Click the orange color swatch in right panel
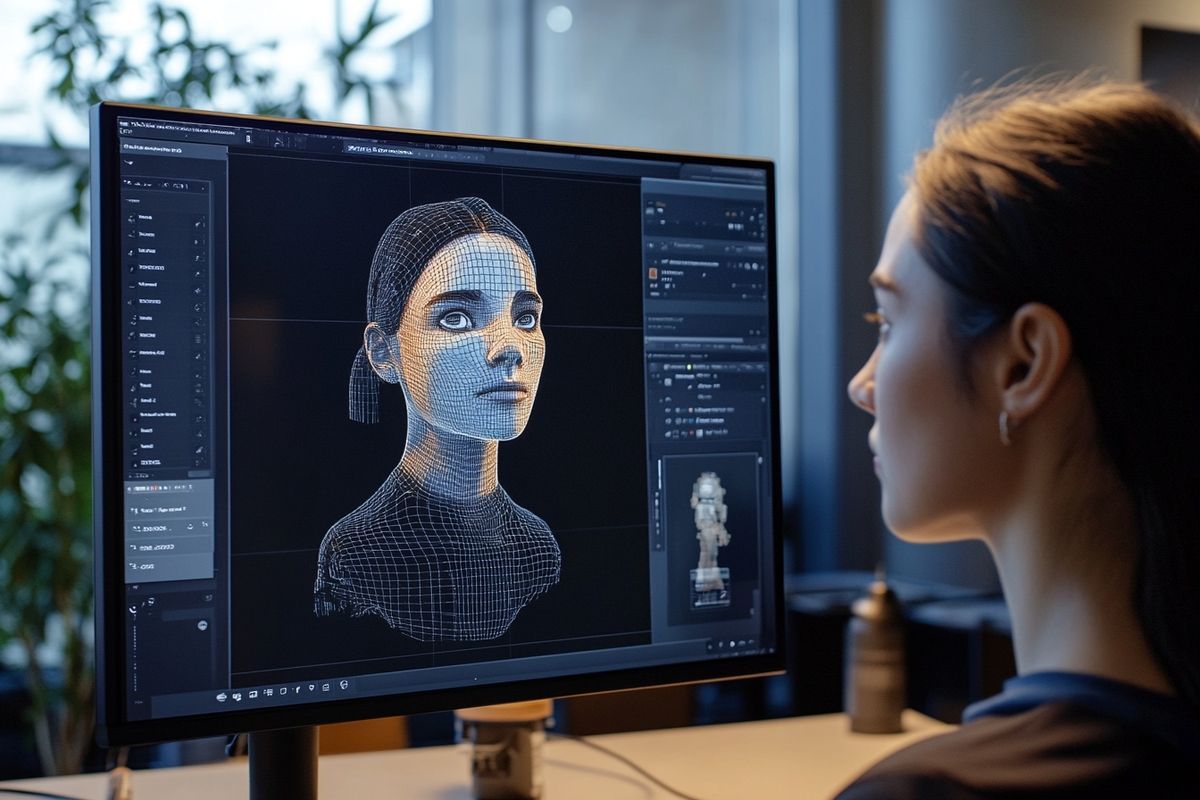This screenshot has width=1200, height=800. point(654,272)
